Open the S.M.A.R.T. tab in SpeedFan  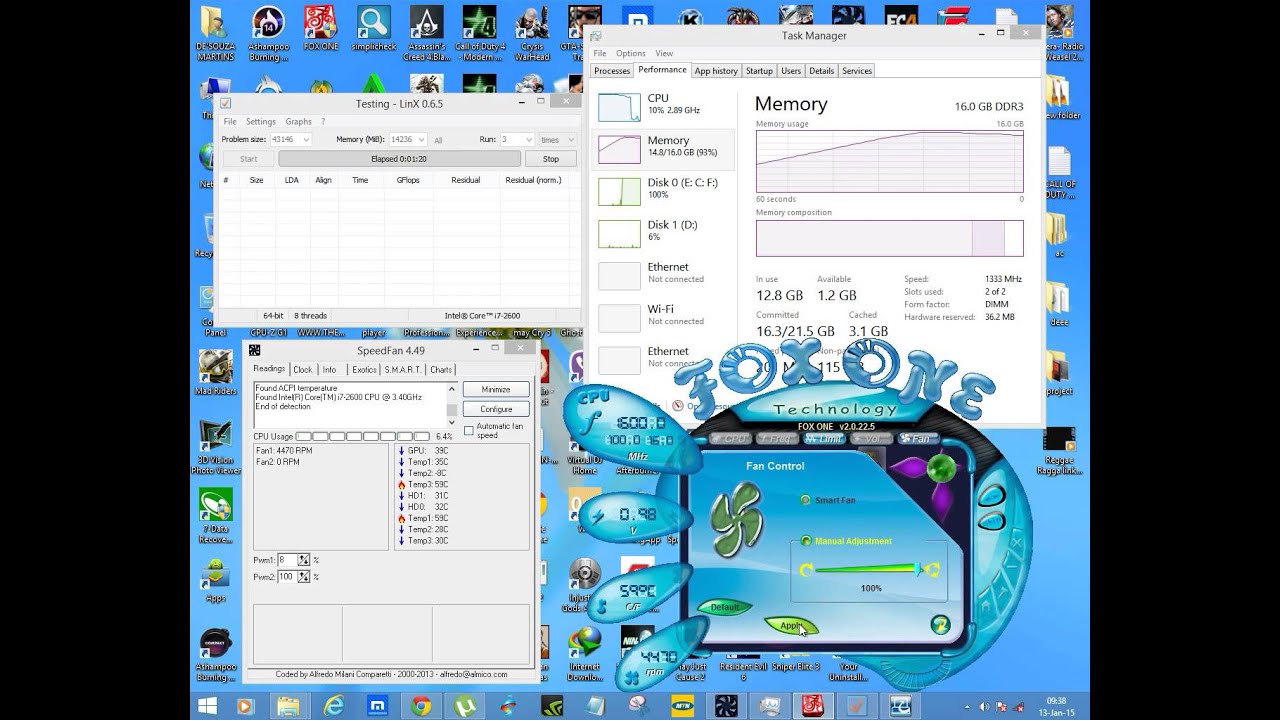click(x=404, y=370)
